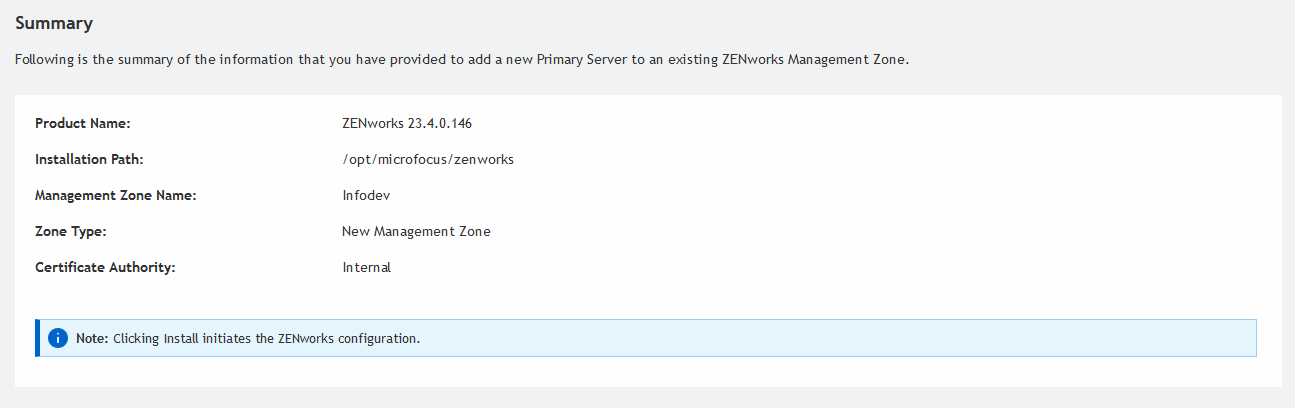Screen dimensions: 1296x410
Task: Click the Summary heading
Action: click(54, 22)
